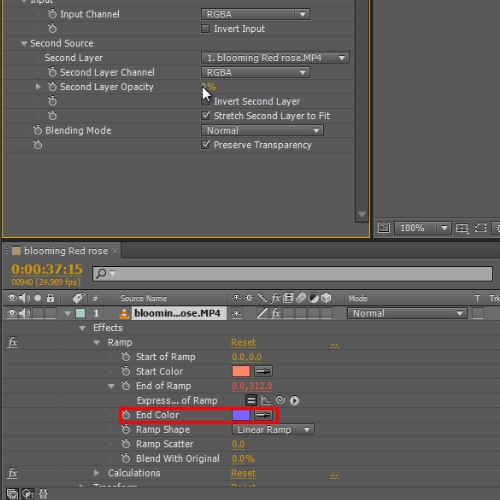The width and height of the screenshot is (500, 500).
Task: Pick End Color with eyedropper
Action: click(263, 415)
